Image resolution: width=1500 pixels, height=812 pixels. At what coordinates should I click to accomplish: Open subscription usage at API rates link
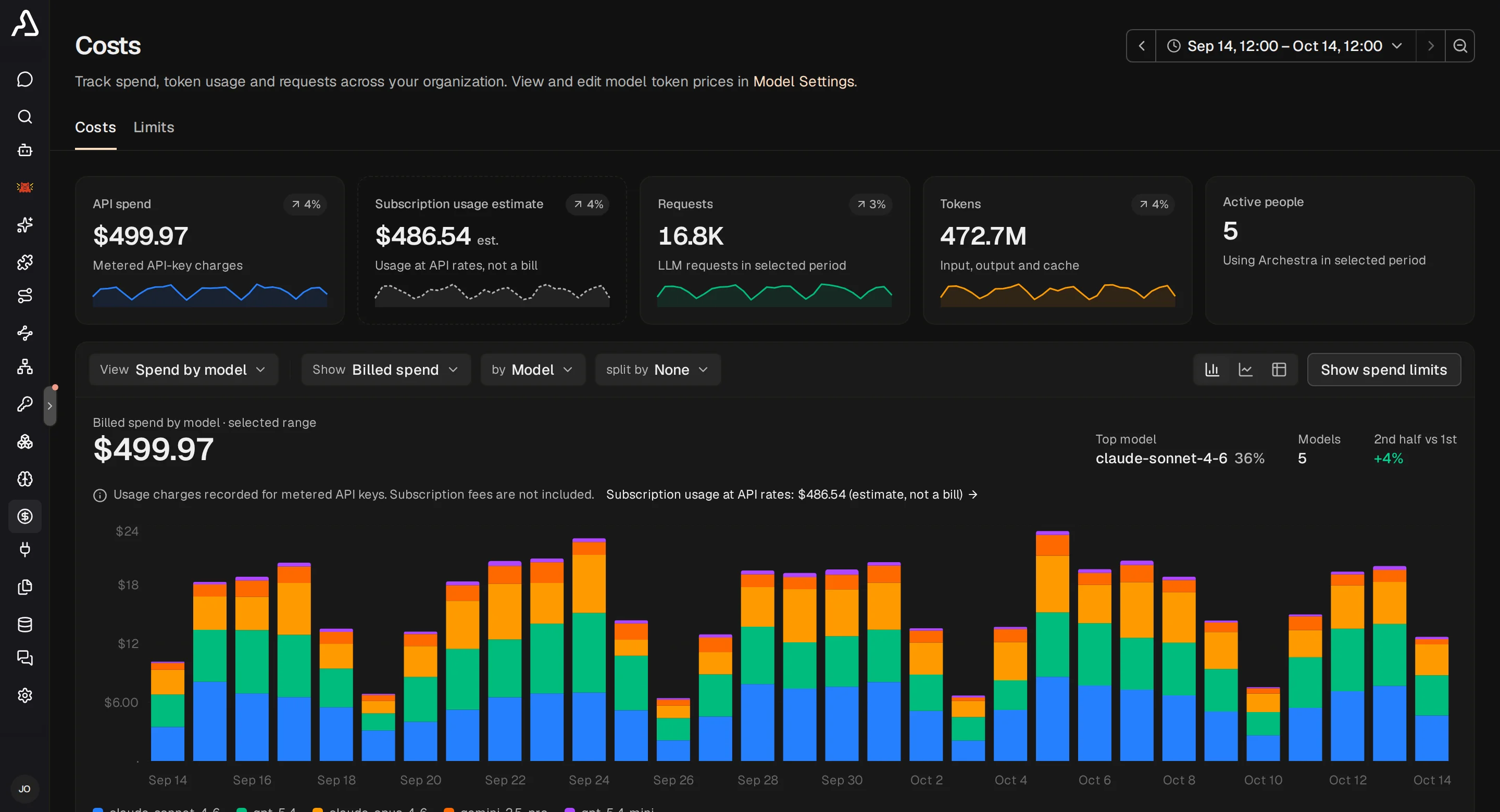tap(791, 494)
